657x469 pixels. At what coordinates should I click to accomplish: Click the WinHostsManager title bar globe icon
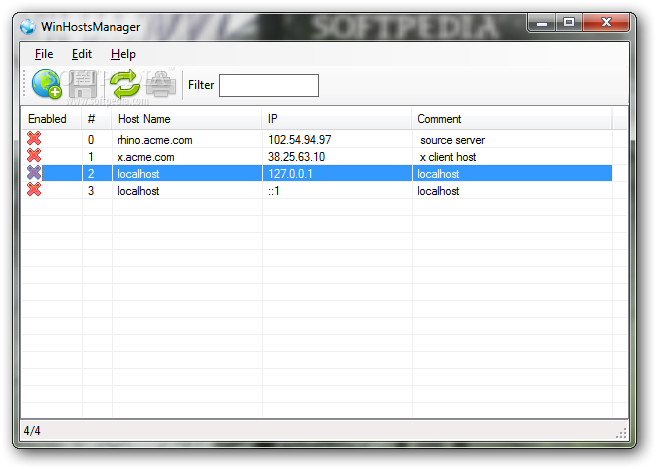[28, 27]
